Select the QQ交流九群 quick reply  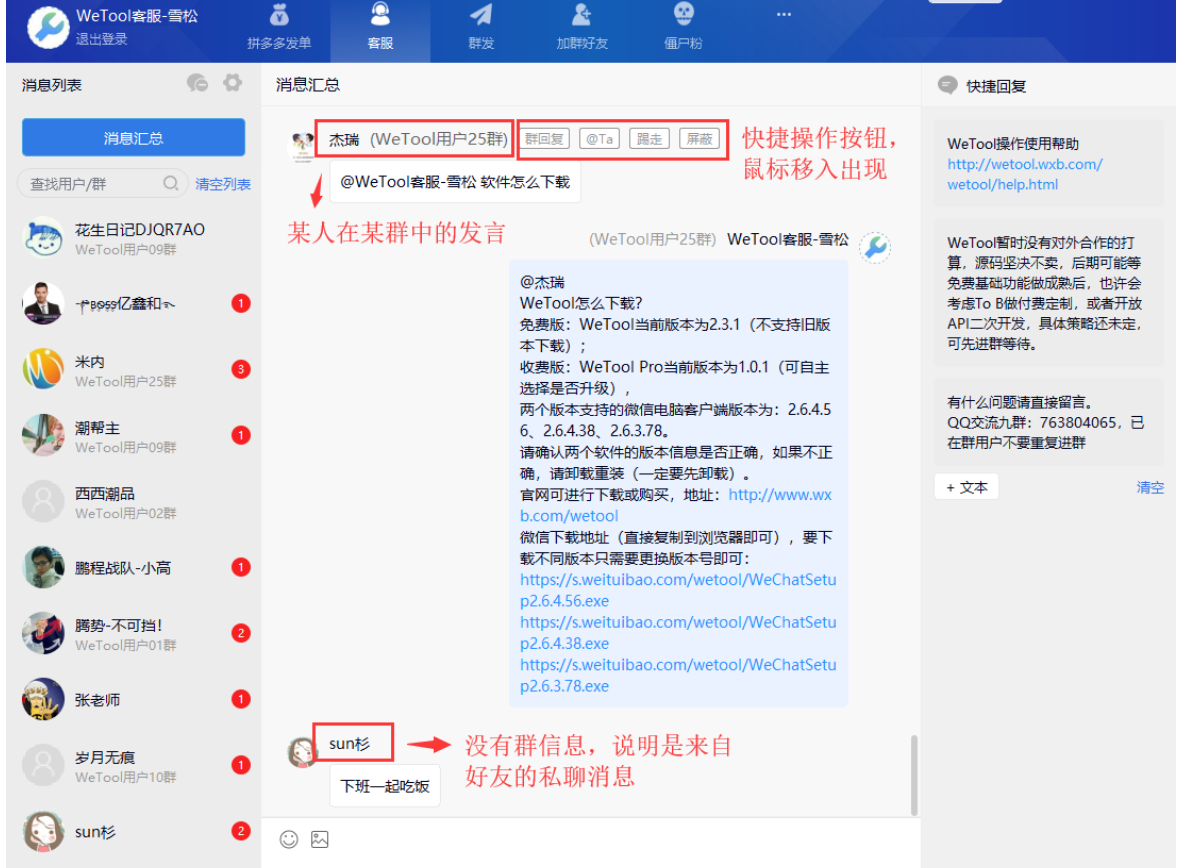pos(1048,421)
